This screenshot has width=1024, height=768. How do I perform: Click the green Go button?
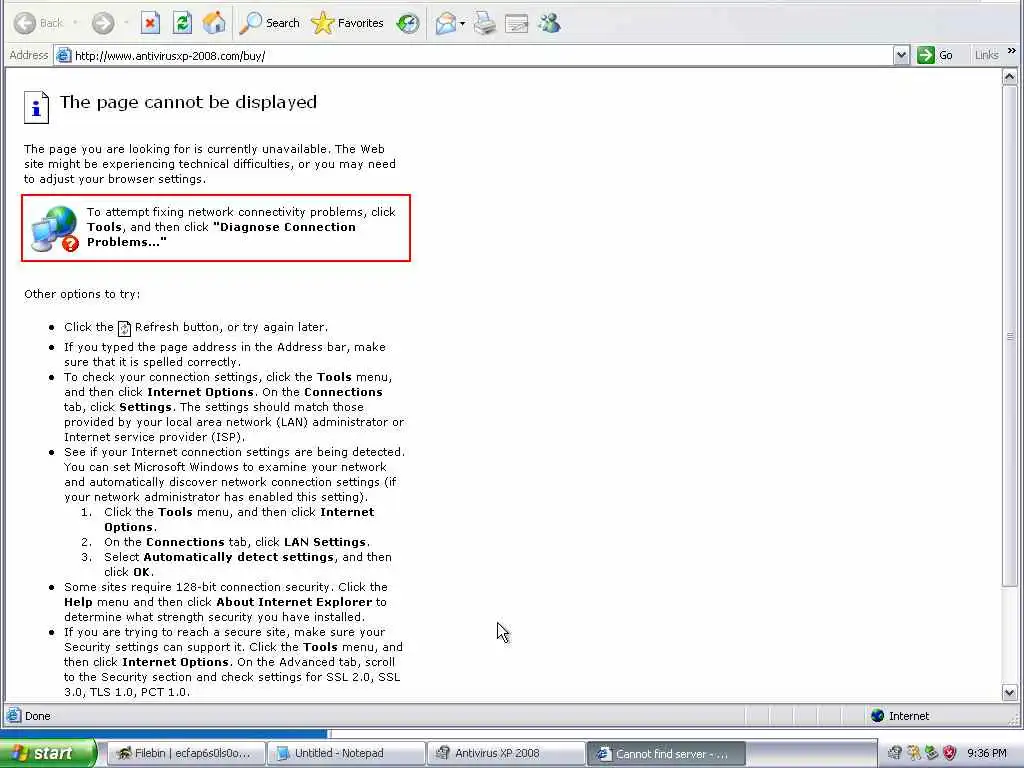(935, 56)
